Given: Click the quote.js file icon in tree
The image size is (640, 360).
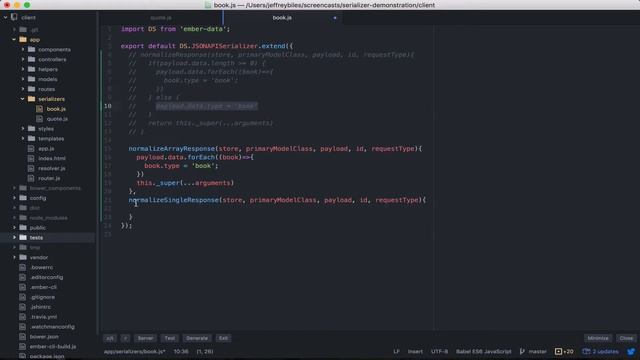Looking at the screenshot, I should (x=40, y=119).
